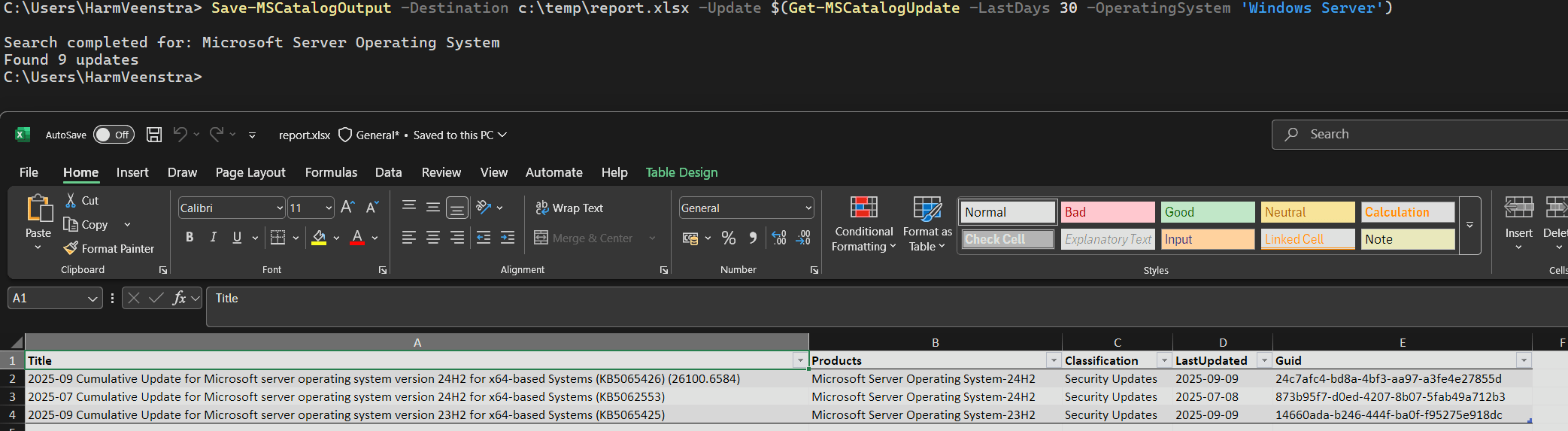
Task: Apply the Neutral cell style
Action: click(1308, 212)
